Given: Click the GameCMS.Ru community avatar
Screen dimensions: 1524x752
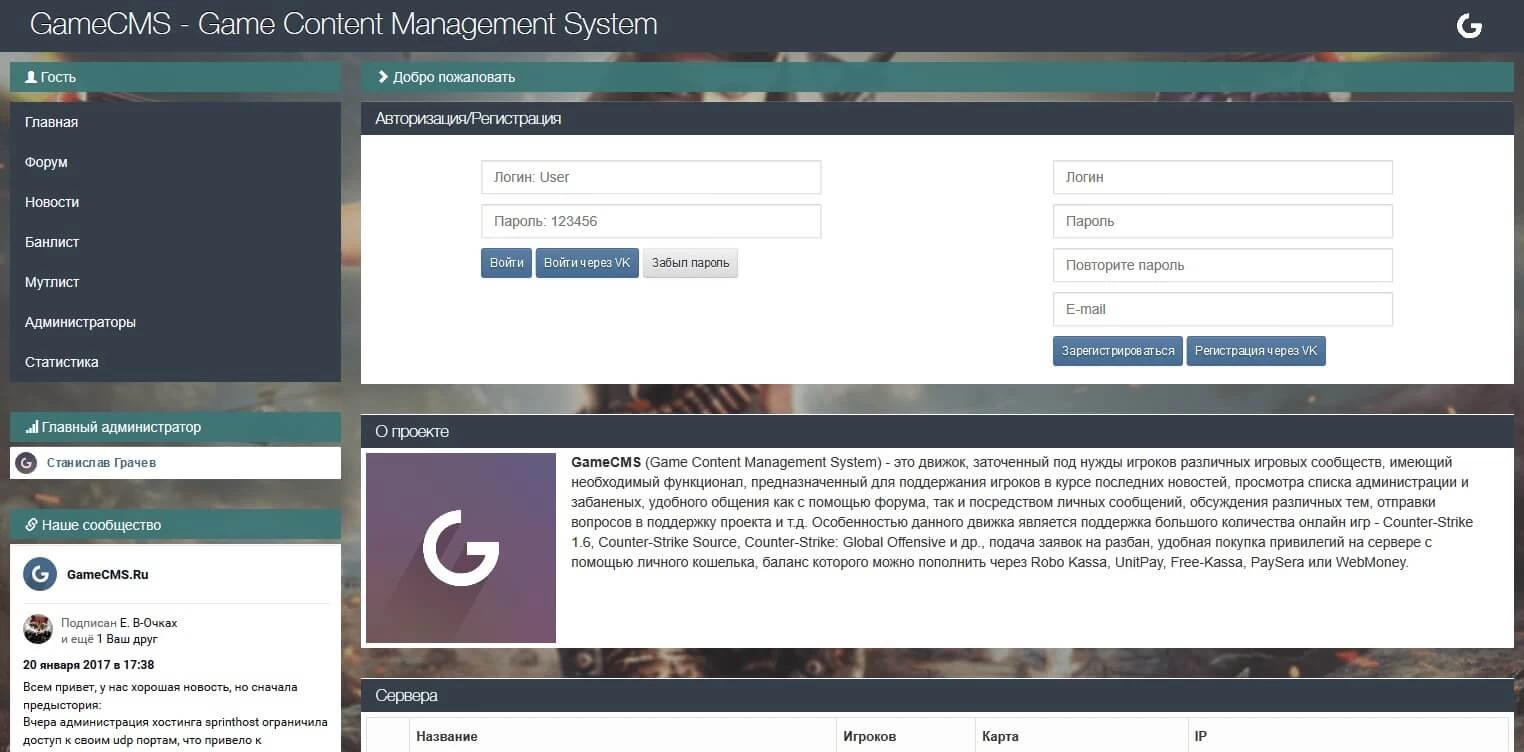Looking at the screenshot, I should (40, 574).
